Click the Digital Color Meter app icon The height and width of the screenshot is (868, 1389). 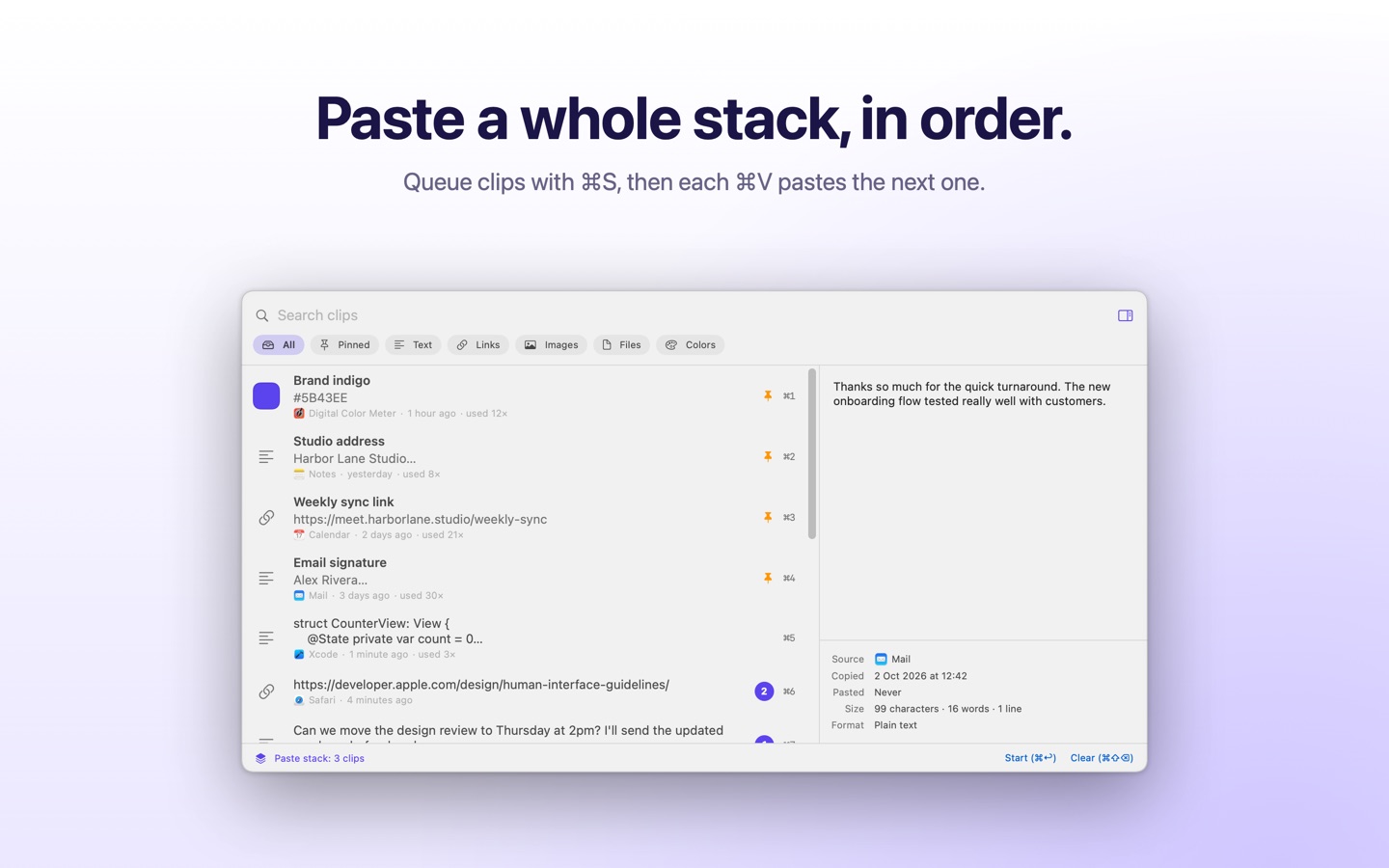(299, 414)
